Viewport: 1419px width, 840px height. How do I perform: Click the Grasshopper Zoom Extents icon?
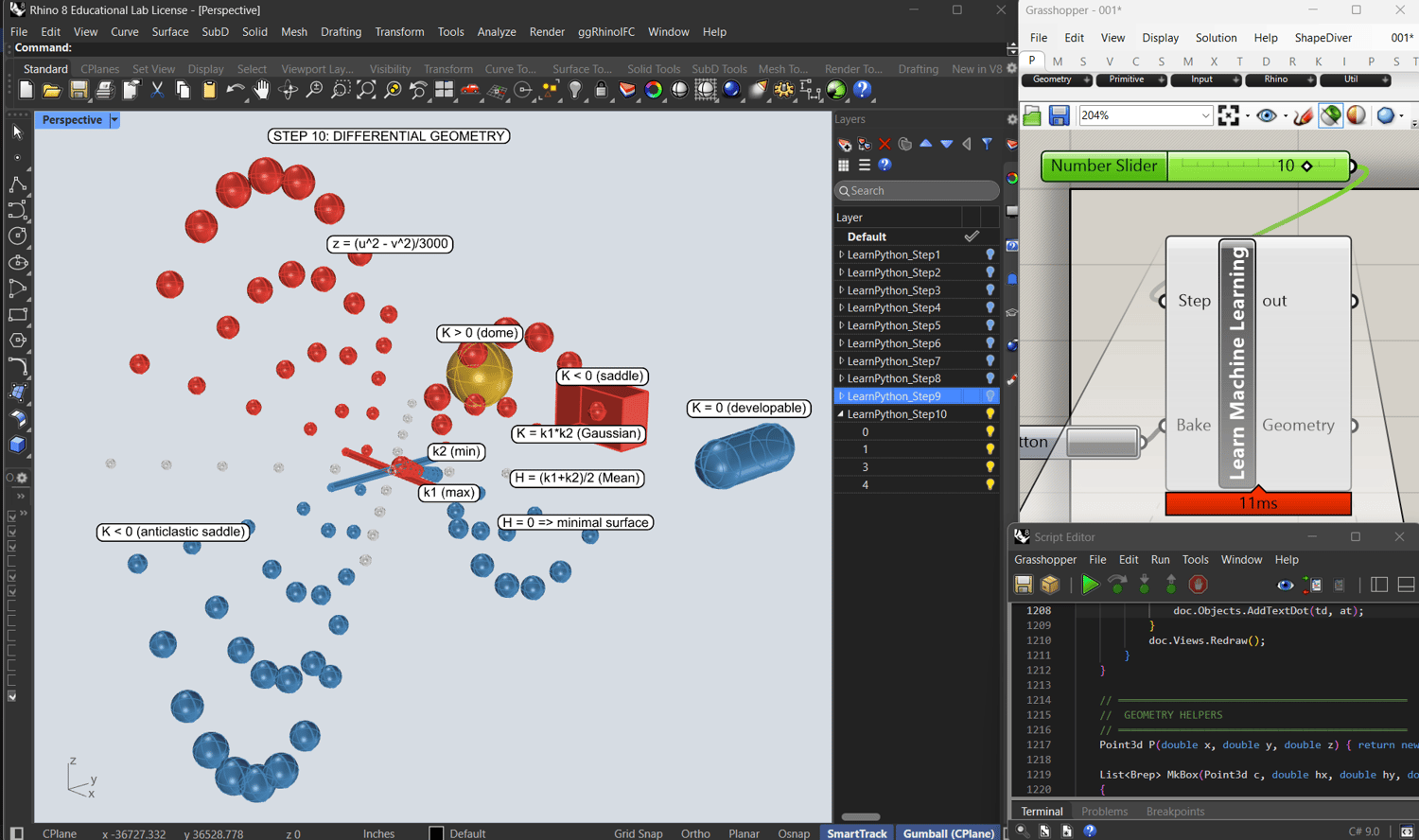point(1229,115)
